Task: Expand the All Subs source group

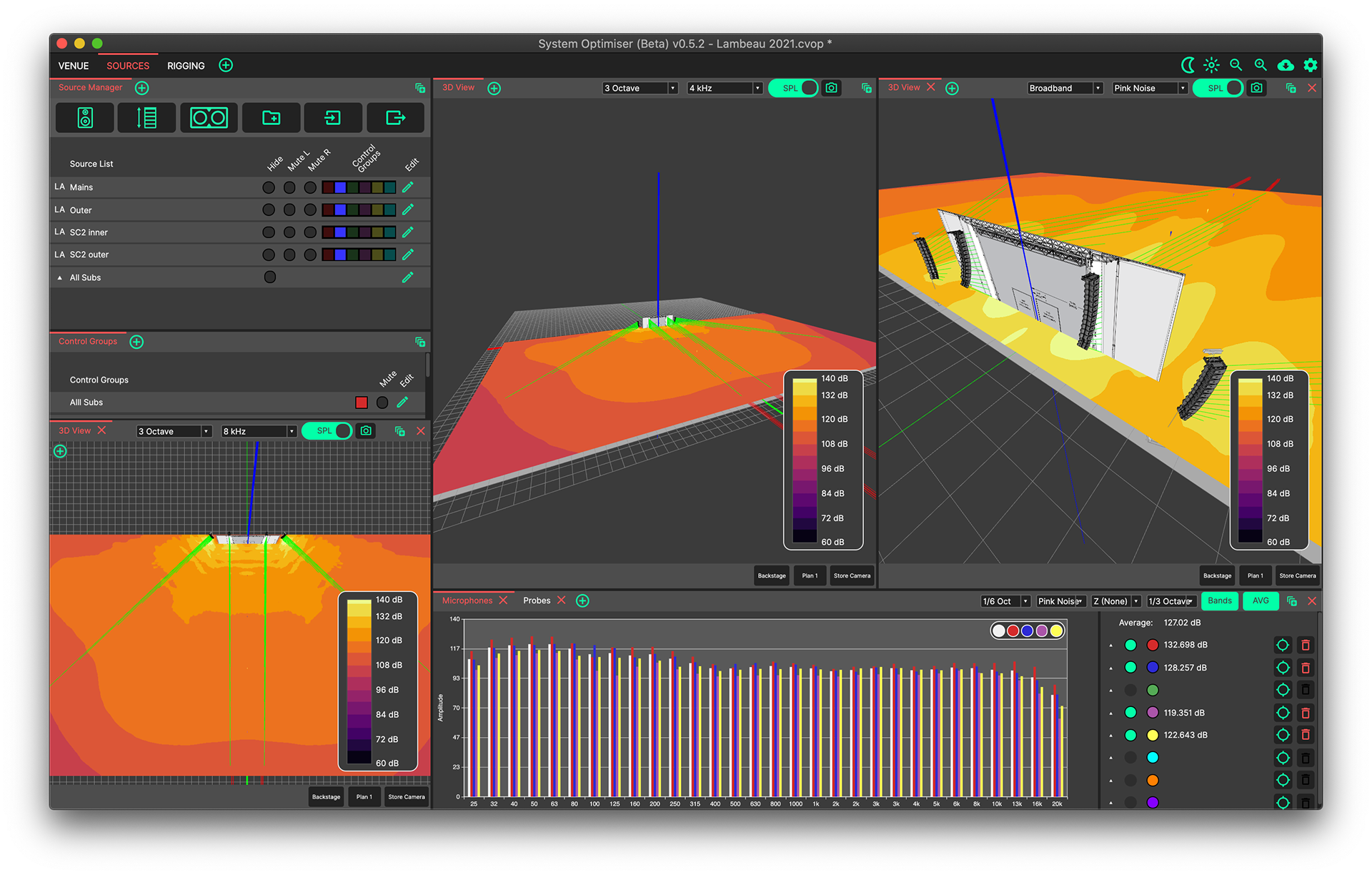Action: (x=60, y=277)
